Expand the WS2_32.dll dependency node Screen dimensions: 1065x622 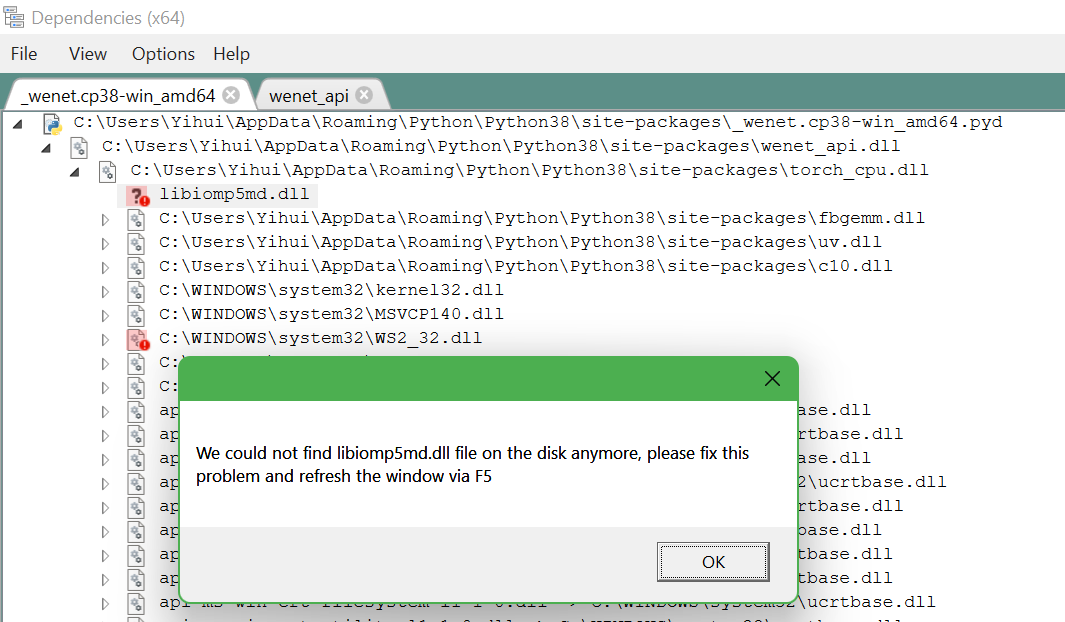[x=106, y=339]
